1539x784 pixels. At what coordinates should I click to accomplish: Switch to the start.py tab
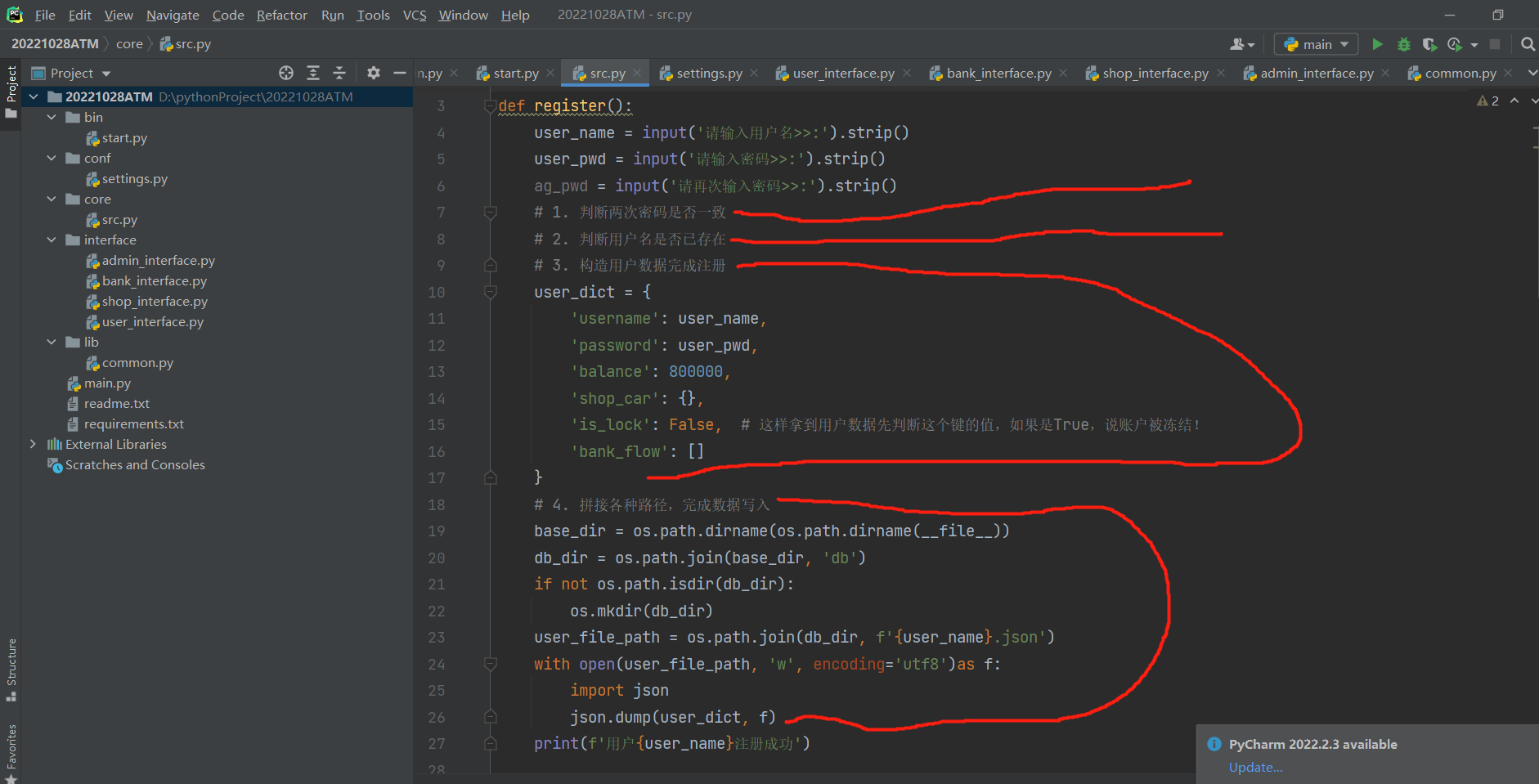[x=515, y=73]
